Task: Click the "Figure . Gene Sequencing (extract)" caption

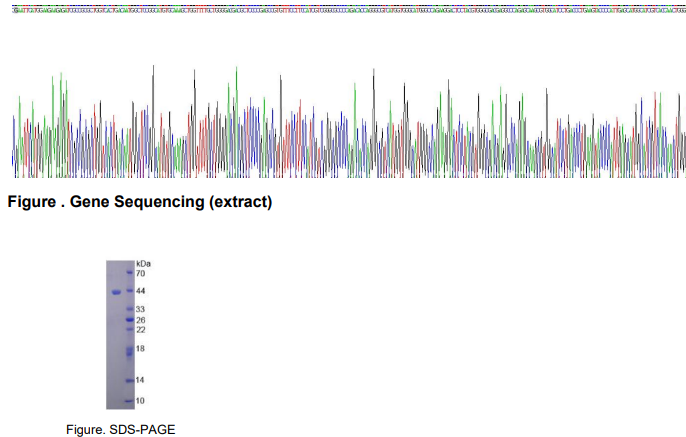Action: (x=139, y=203)
